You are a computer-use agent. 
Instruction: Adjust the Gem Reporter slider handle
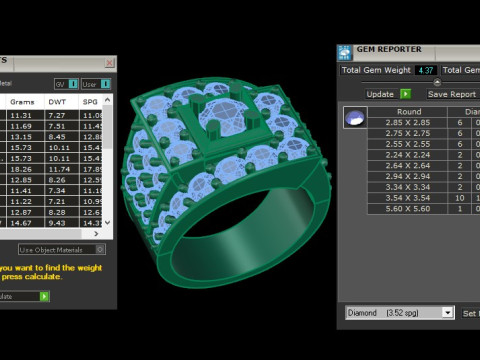click(x=437, y=82)
